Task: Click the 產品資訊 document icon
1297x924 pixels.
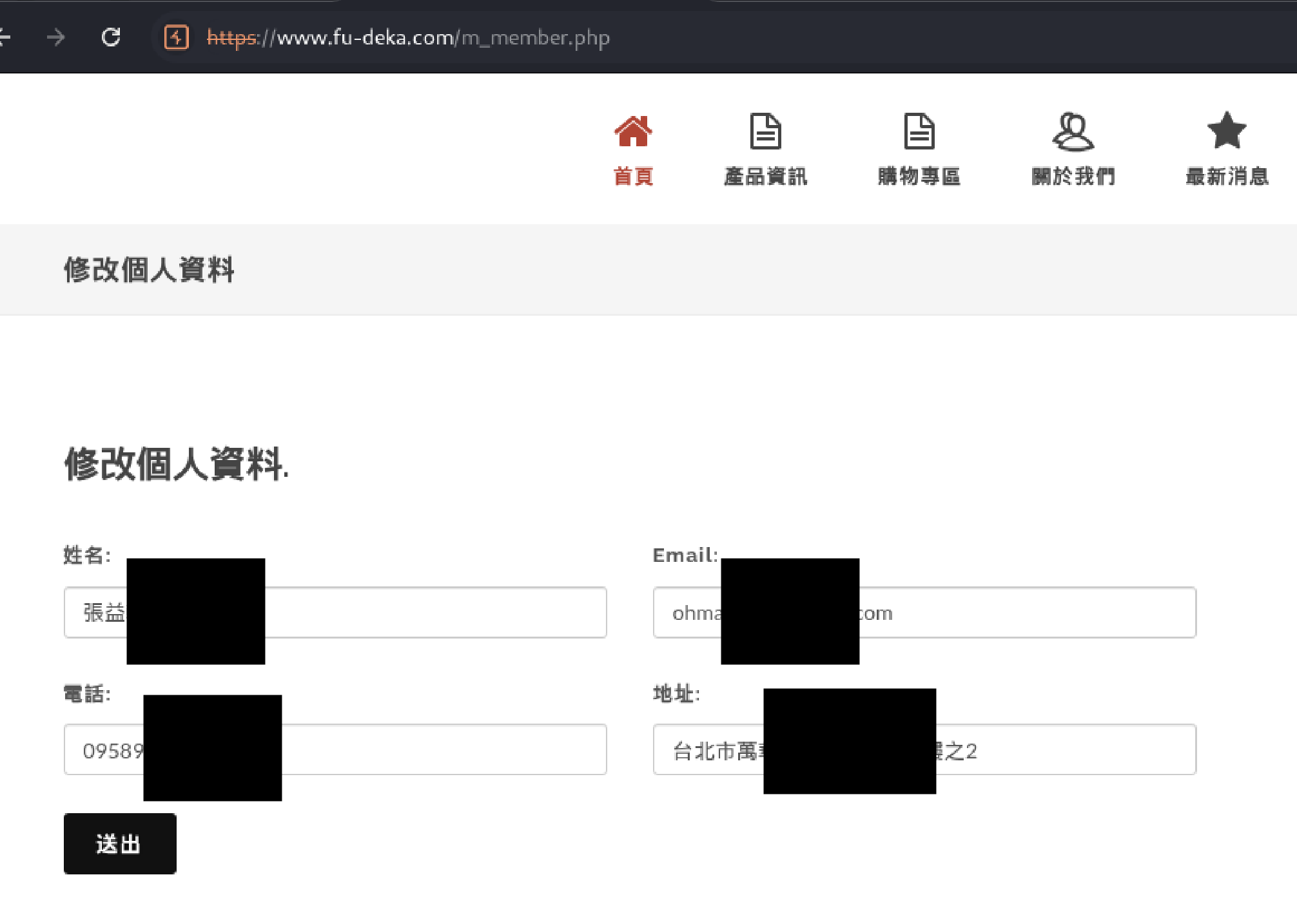Action: (765, 131)
